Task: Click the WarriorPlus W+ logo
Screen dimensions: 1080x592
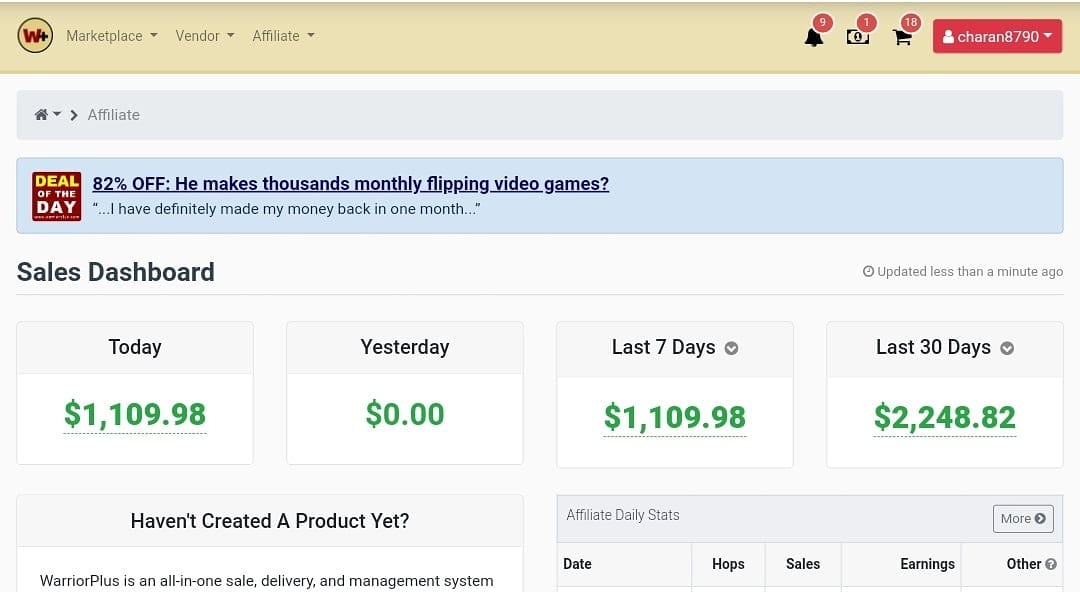Action: point(35,36)
